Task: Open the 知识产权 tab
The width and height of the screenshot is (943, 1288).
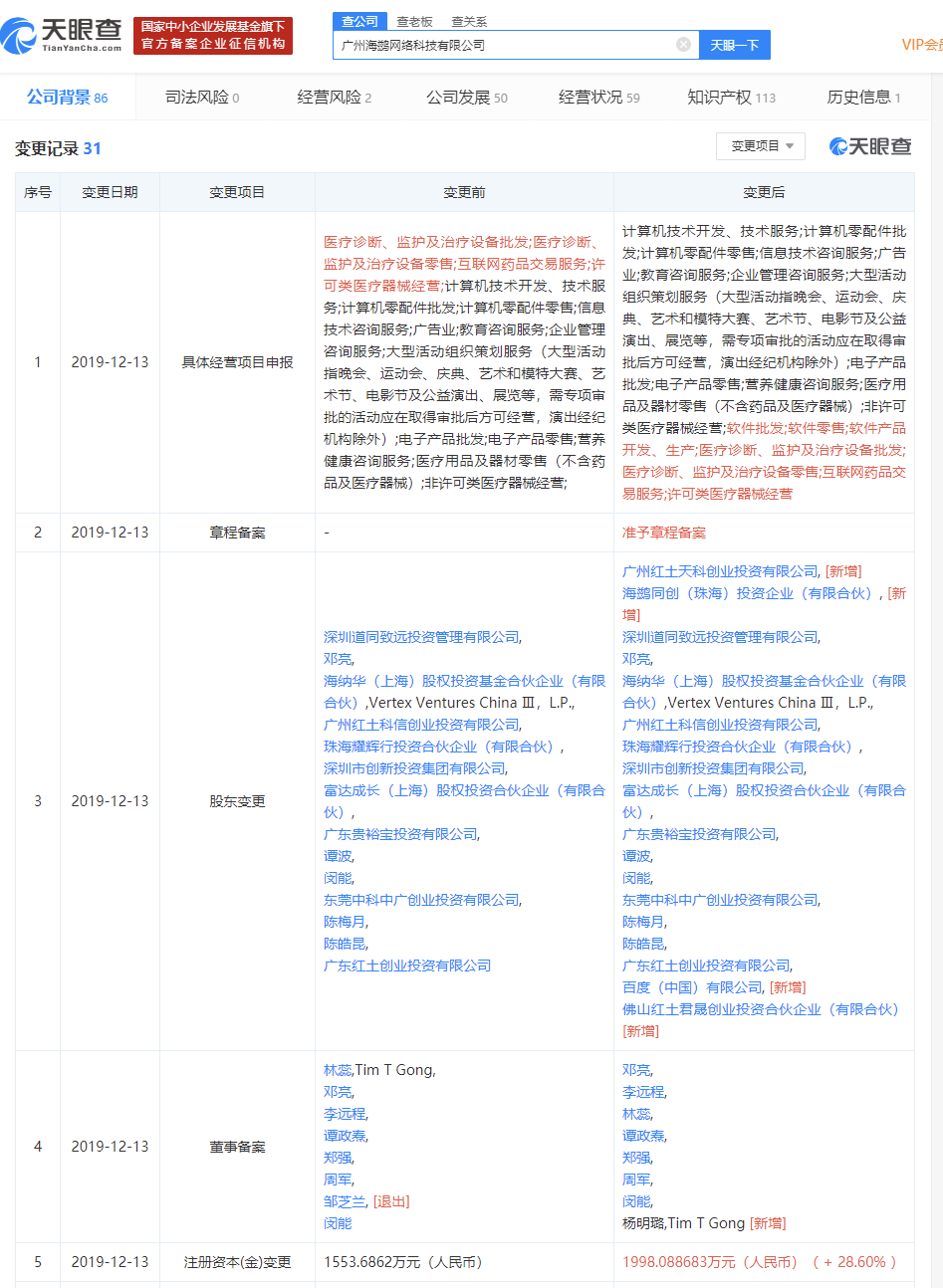Action: (719, 97)
